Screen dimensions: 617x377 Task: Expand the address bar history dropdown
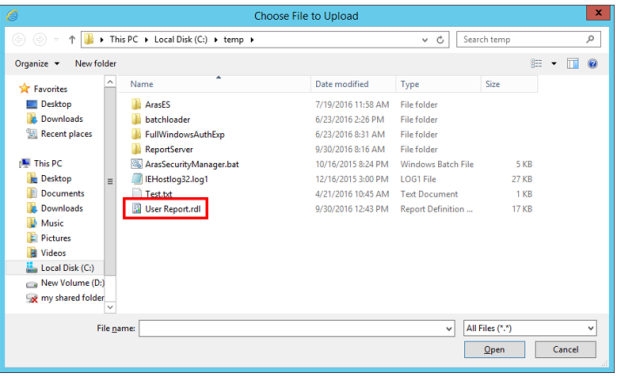(425, 40)
